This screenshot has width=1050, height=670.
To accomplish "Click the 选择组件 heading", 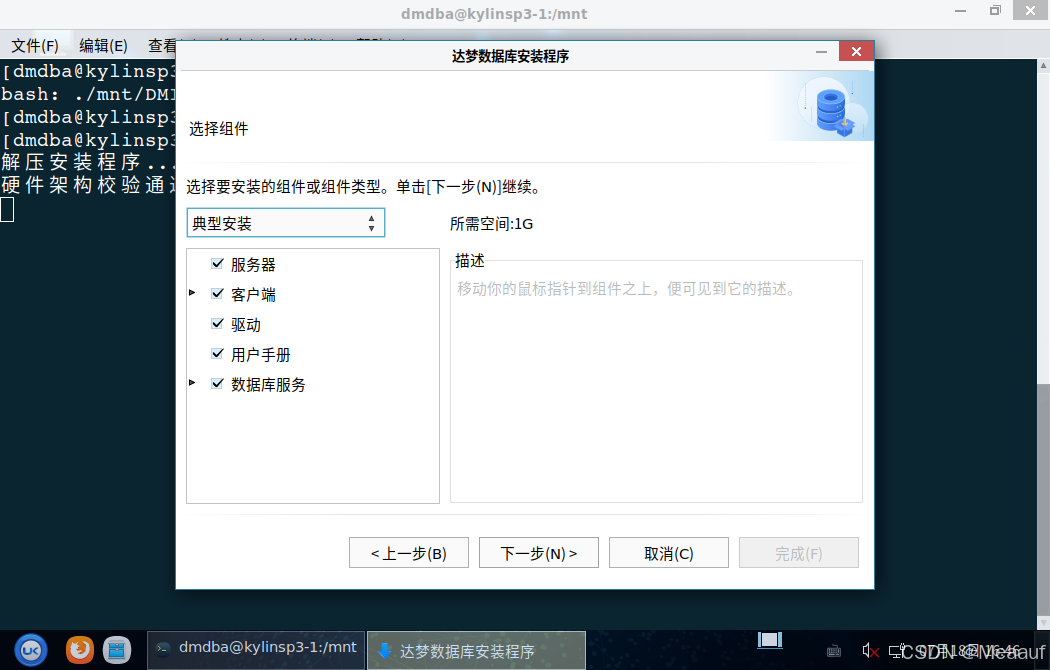I will [x=218, y=129].
